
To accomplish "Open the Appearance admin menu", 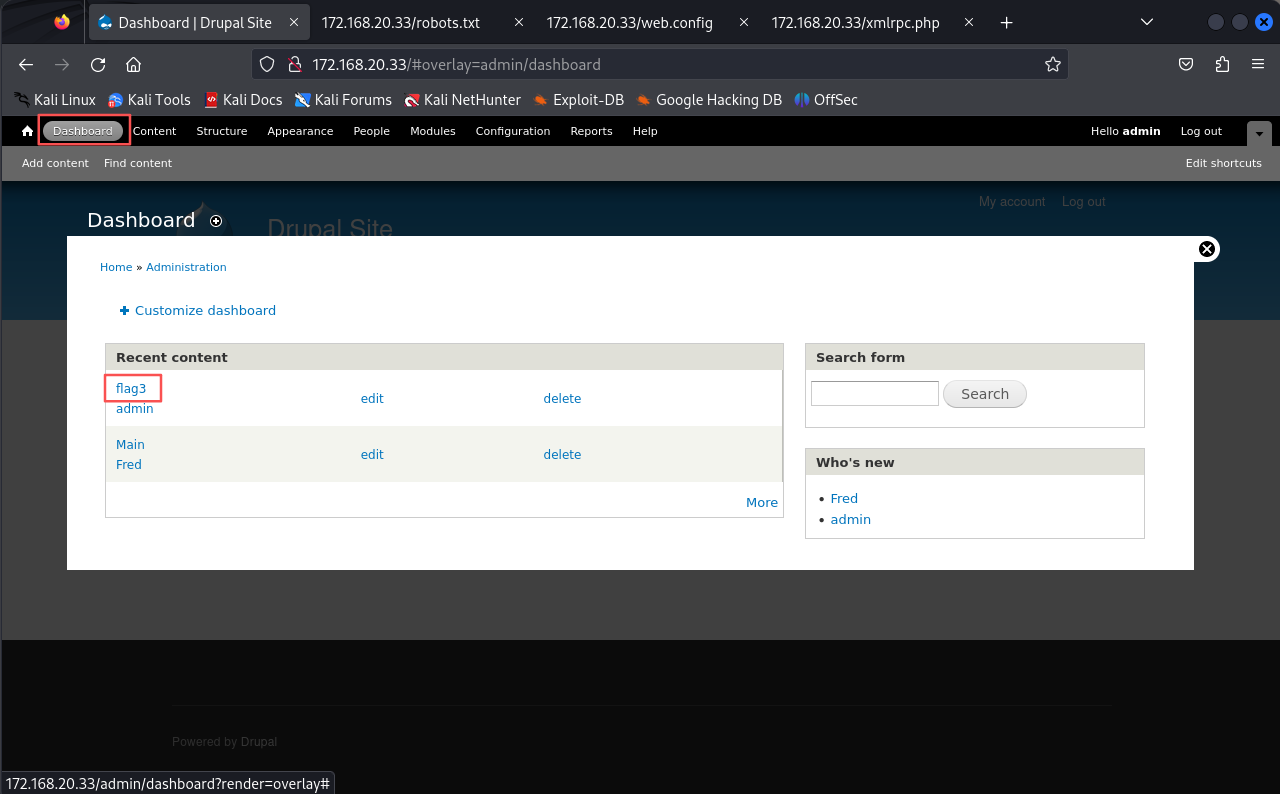I will pyautogui.click(x=300, y=131).
